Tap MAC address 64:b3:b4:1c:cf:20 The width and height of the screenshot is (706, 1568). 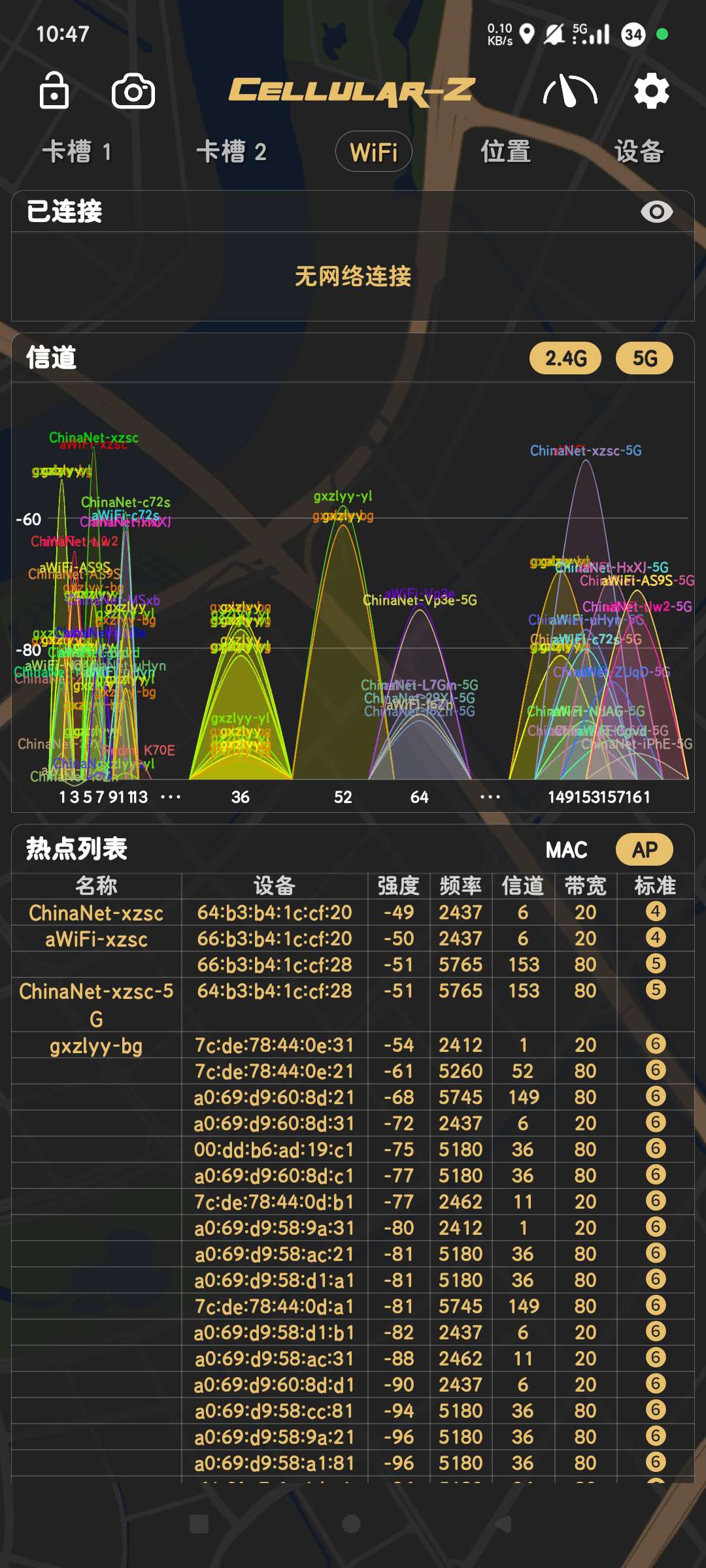pyautogui.click(x=275, y=913)
